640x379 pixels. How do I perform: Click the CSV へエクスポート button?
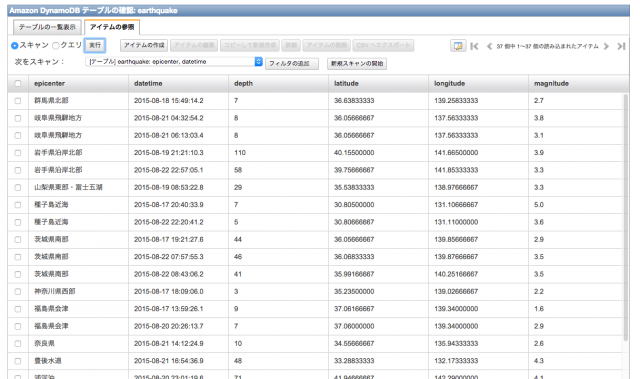click(x=383, y=45)
